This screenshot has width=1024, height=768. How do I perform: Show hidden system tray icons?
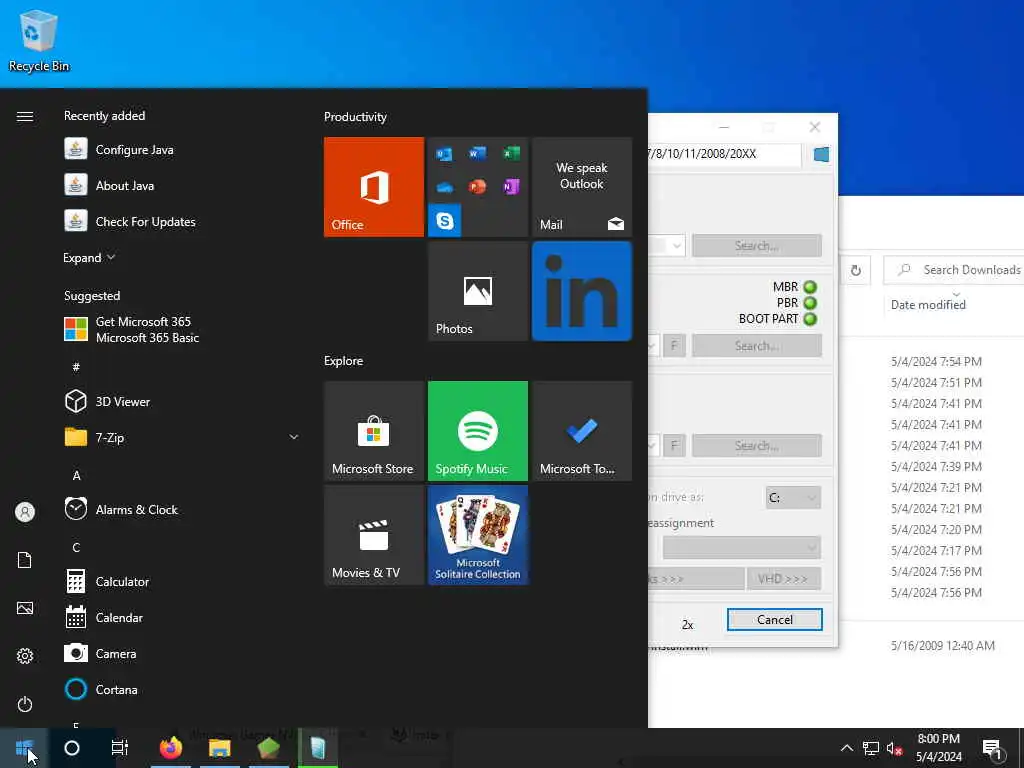coord(846,748)
